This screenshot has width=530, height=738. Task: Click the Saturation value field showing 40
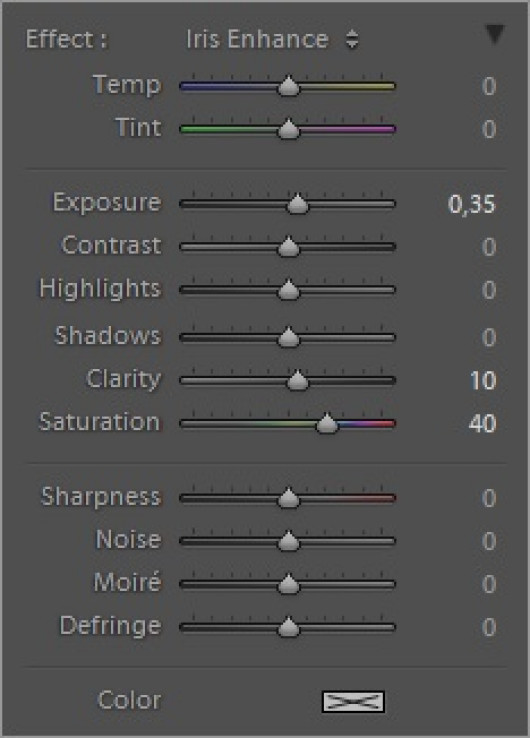(482, 423)
